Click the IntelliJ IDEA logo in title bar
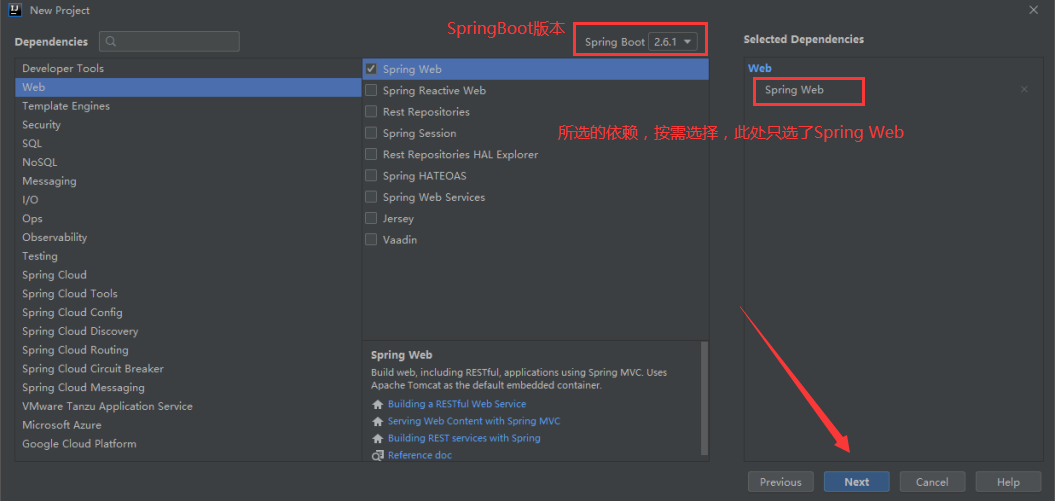The height and width of the screenshot is (501, 1055). pos(15,10)
